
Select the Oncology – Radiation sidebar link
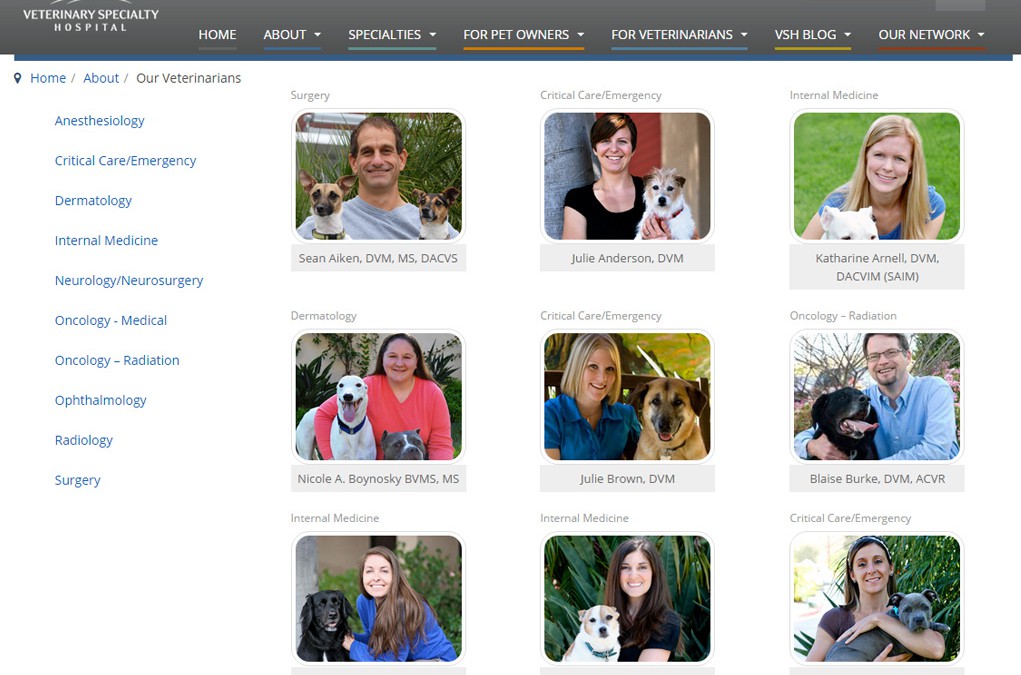click(x=117, y=361)
